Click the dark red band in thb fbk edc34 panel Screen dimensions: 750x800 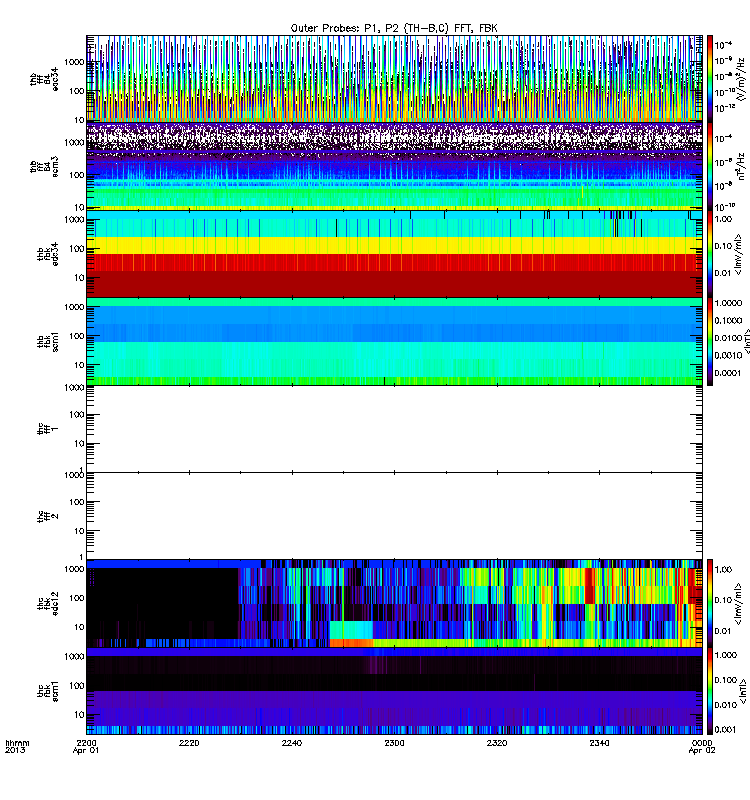[394, 284]
